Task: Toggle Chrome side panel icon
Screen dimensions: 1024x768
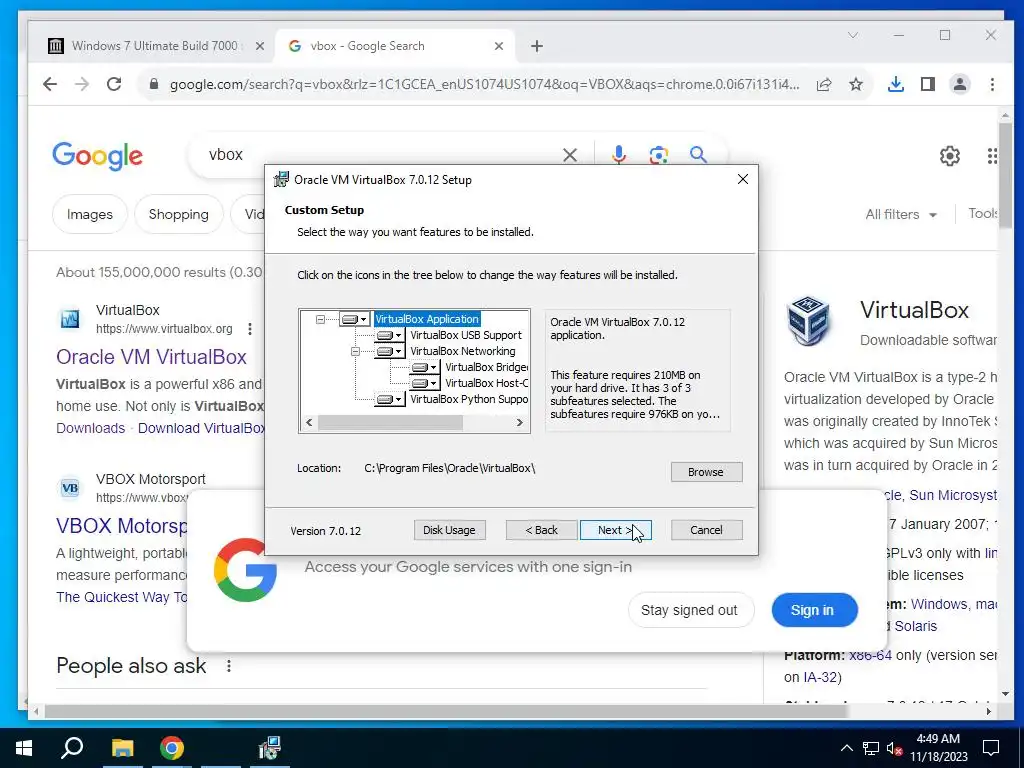Action: [927, 84]
